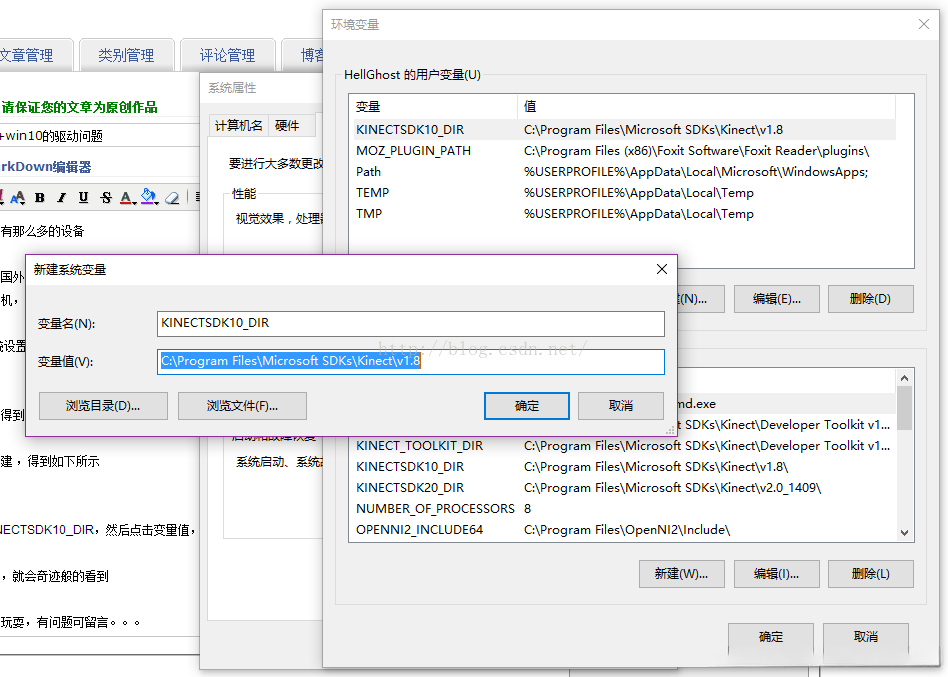This screenshot has width=948, height=677.
Task: Click 取消 at the bottom of 环境变量
Action: 866,637
